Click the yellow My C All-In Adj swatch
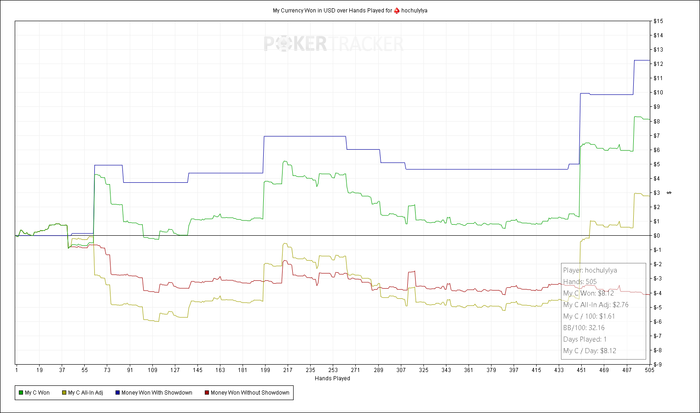The image size is (700, 413). (x=64, y=393)
